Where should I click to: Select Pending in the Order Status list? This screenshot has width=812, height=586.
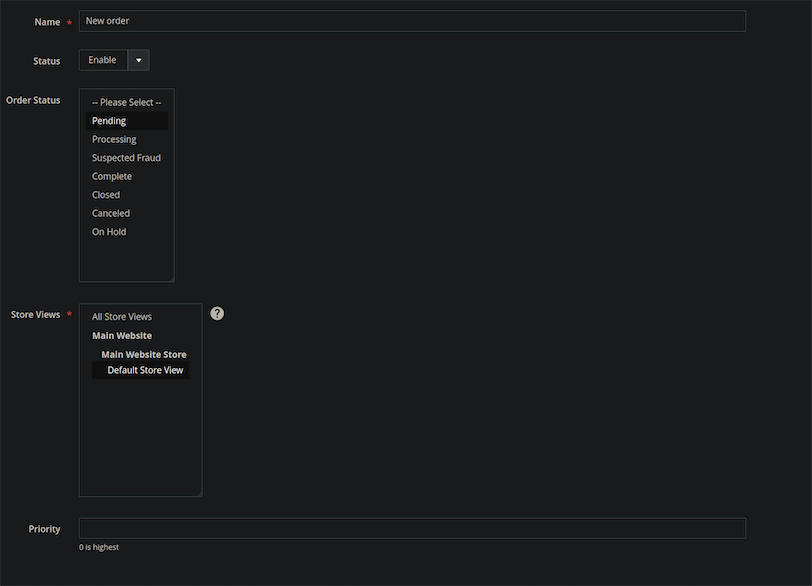tap(107, 120)
